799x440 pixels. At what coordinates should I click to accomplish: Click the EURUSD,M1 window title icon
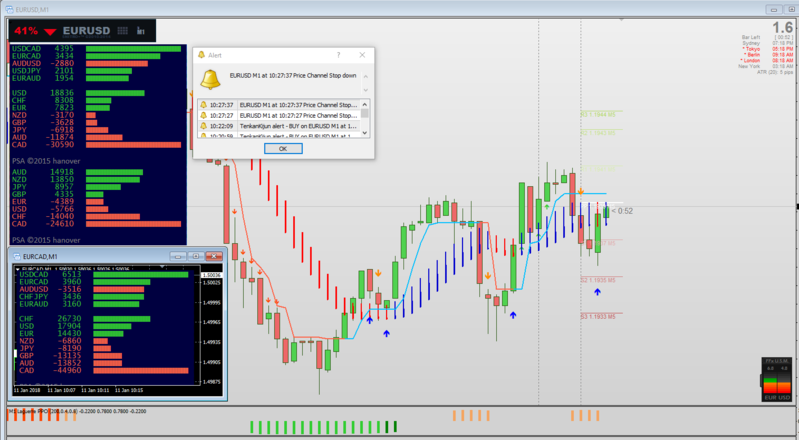[x=9, y=9]
